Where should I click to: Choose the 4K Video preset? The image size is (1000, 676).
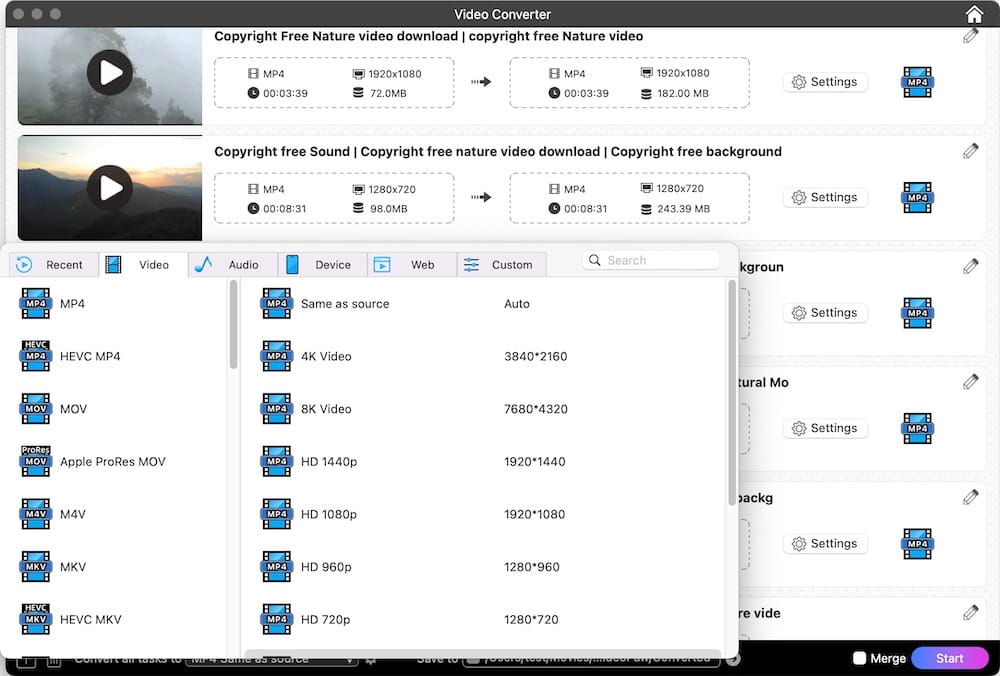point(326,356)
